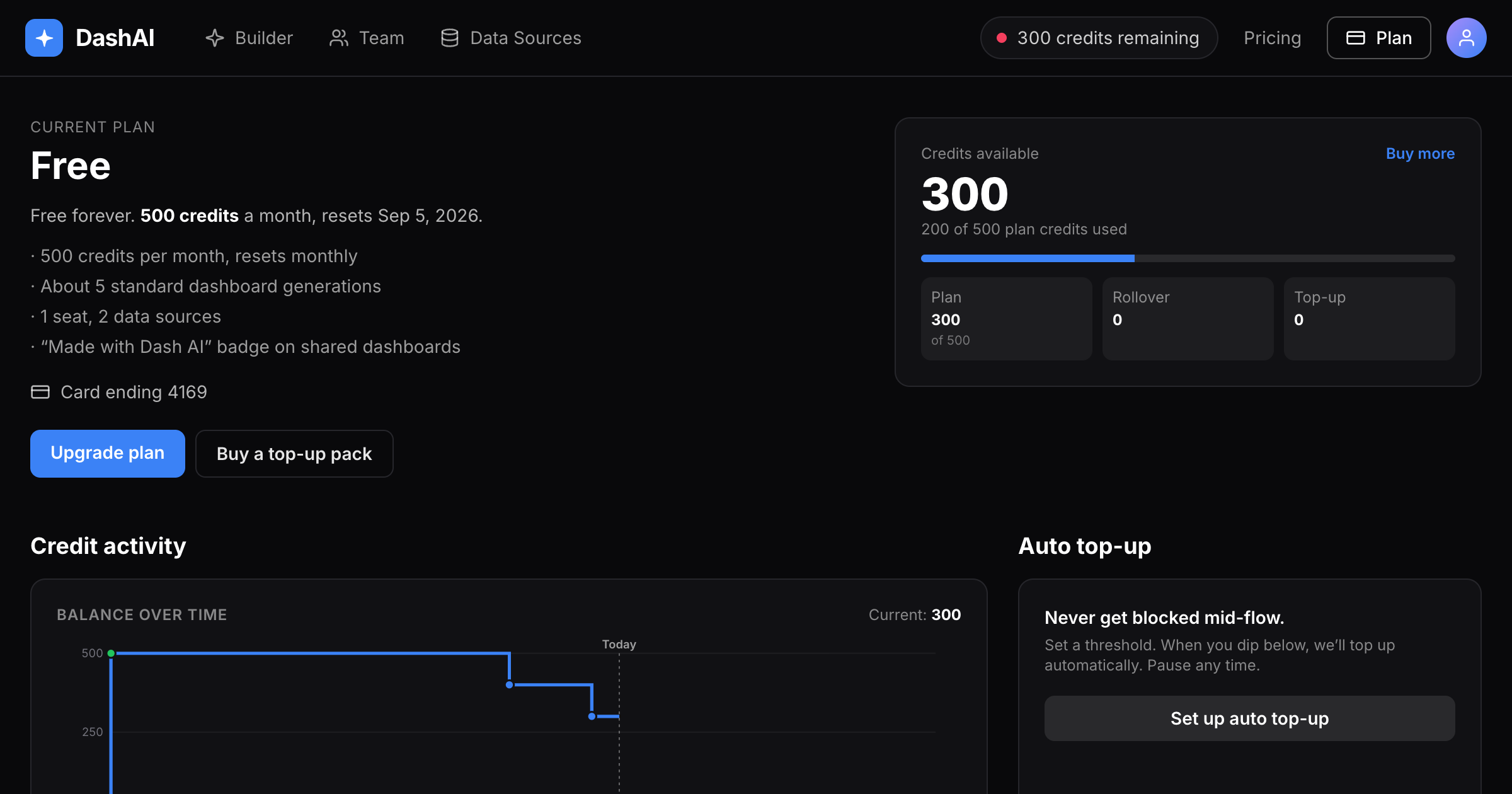Select the Plan 300 of 500 tile
This screenshot has height=794, width=1512.
click(1006, 319)
